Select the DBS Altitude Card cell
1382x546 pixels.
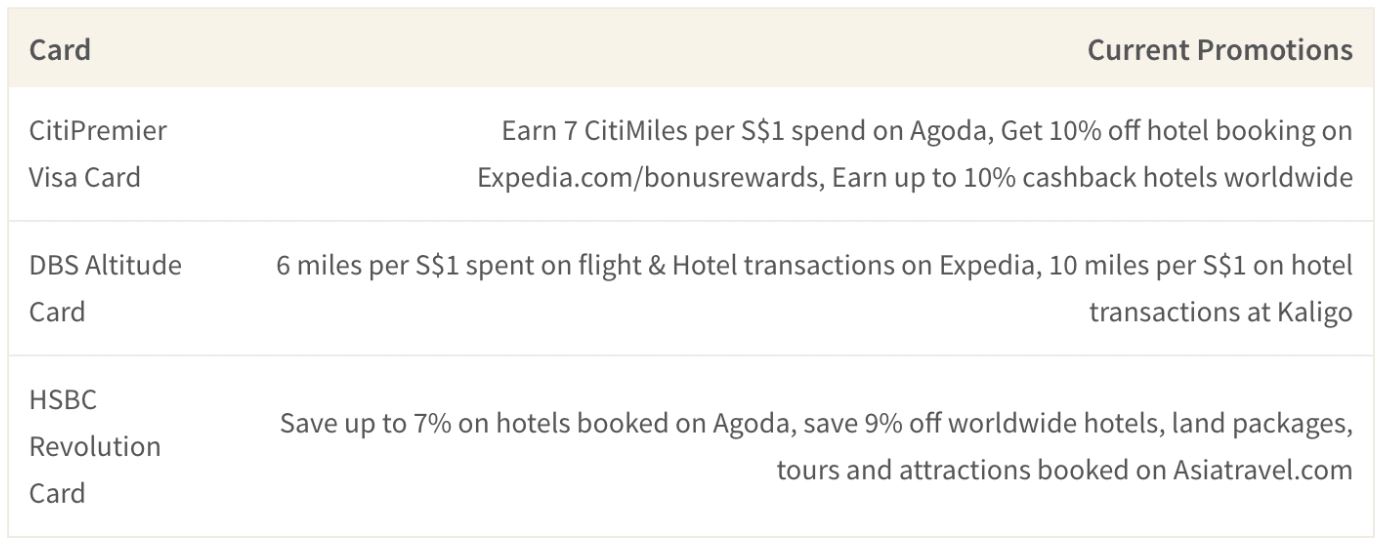pyautogui.click(x=106, y=289)
